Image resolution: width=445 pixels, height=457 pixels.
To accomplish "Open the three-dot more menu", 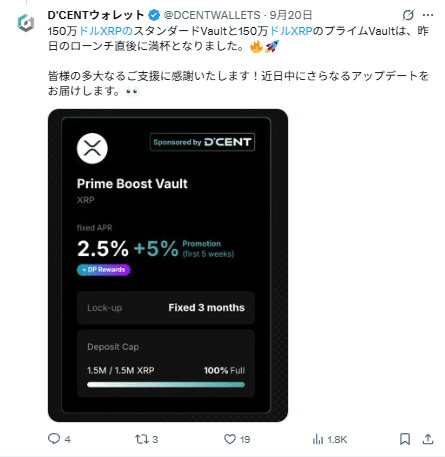I will tap(428, 15).
